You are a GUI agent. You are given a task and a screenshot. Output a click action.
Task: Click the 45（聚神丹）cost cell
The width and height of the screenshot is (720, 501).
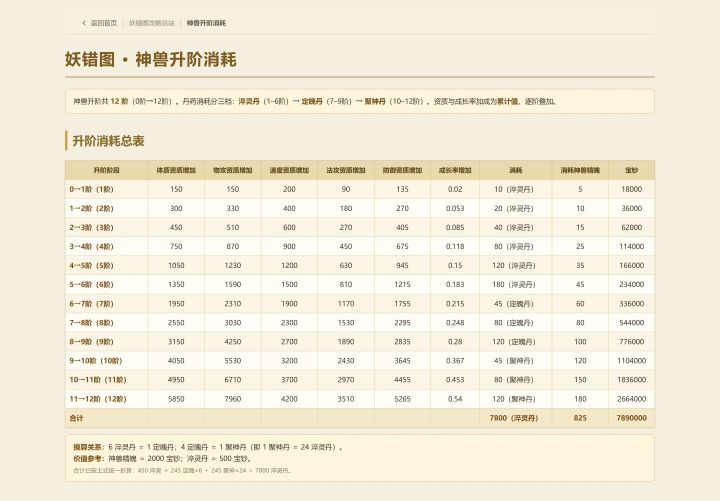(x=516, y=361)
